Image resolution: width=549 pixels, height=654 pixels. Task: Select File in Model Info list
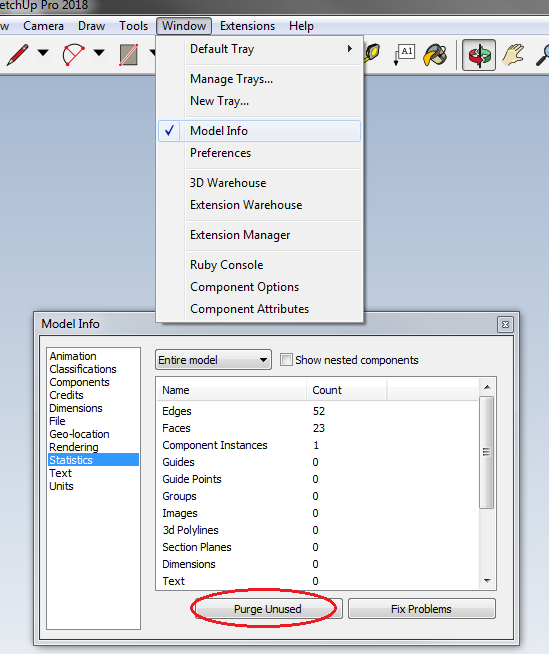click(x=93, y=421)
